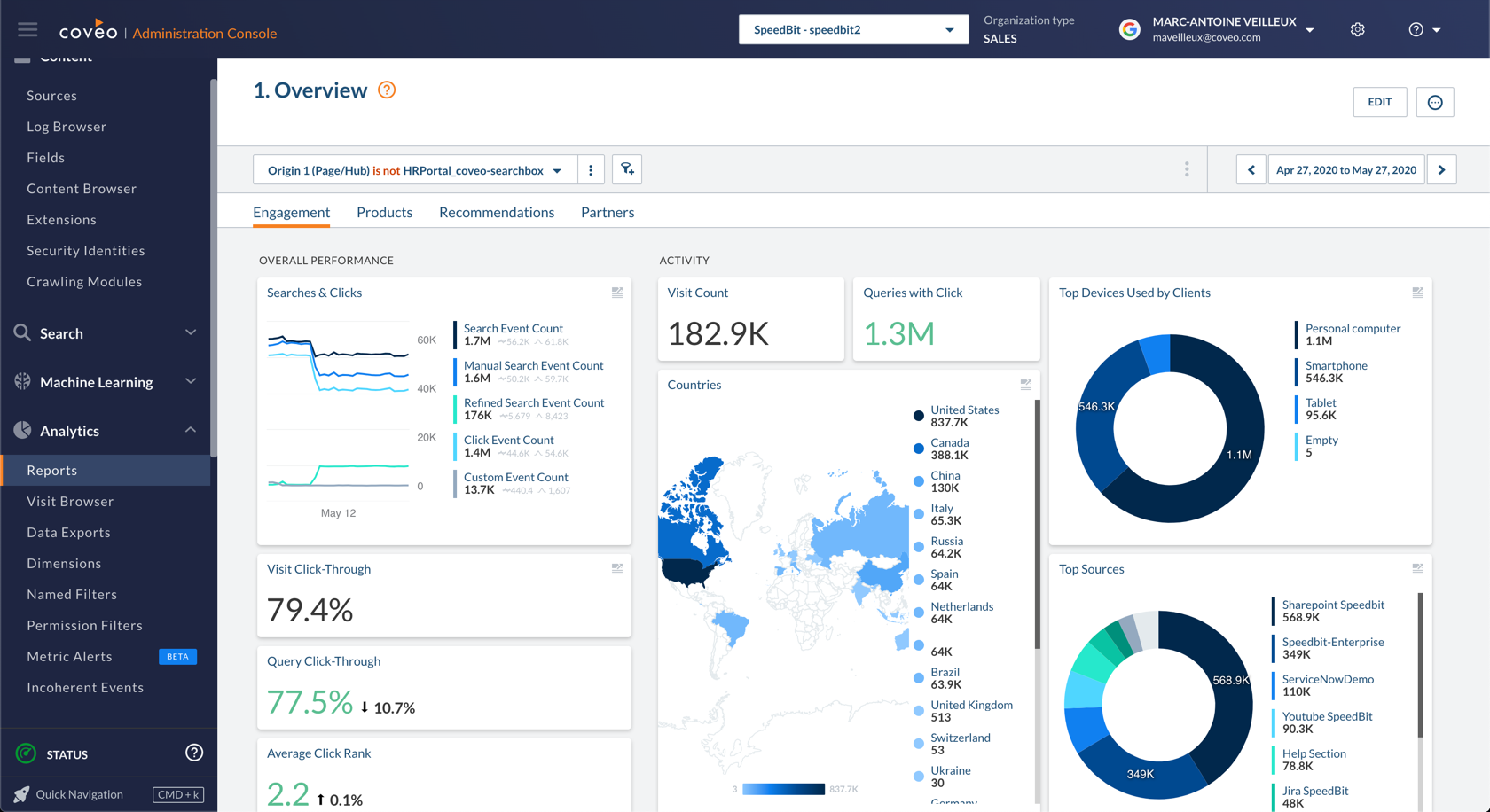This screenshot has height=812, width=1490.
Task: Click the Click Event Count legend entry
Action: tap(510, 446)
